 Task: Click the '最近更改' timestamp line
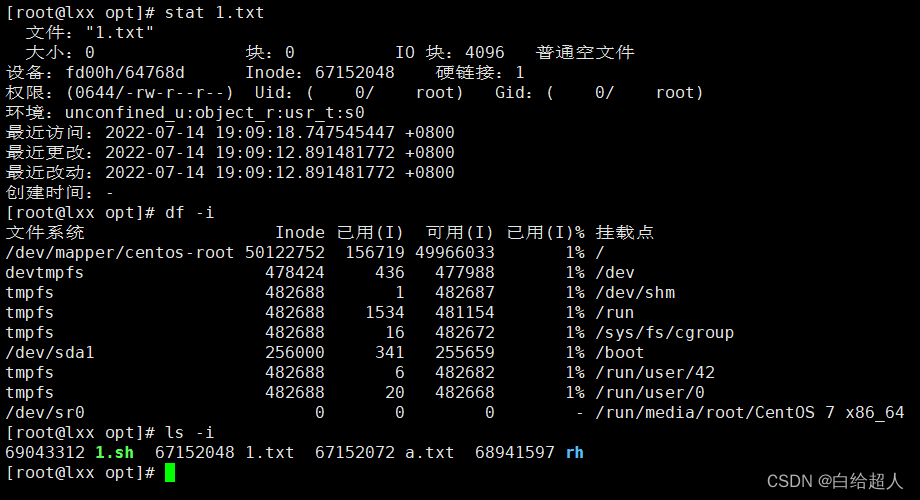pos(230,152)
